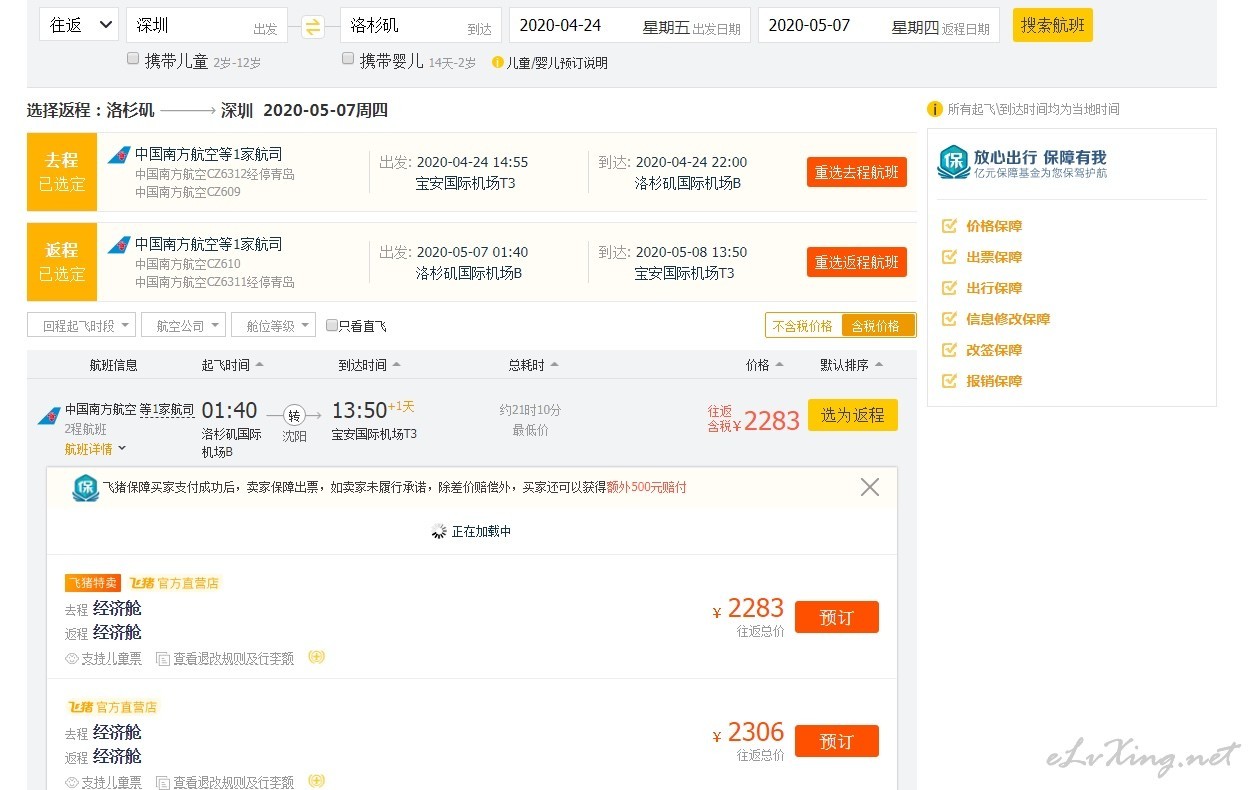
Task: Click the swap departure and arrival cities icon
Action: [313, 27]
